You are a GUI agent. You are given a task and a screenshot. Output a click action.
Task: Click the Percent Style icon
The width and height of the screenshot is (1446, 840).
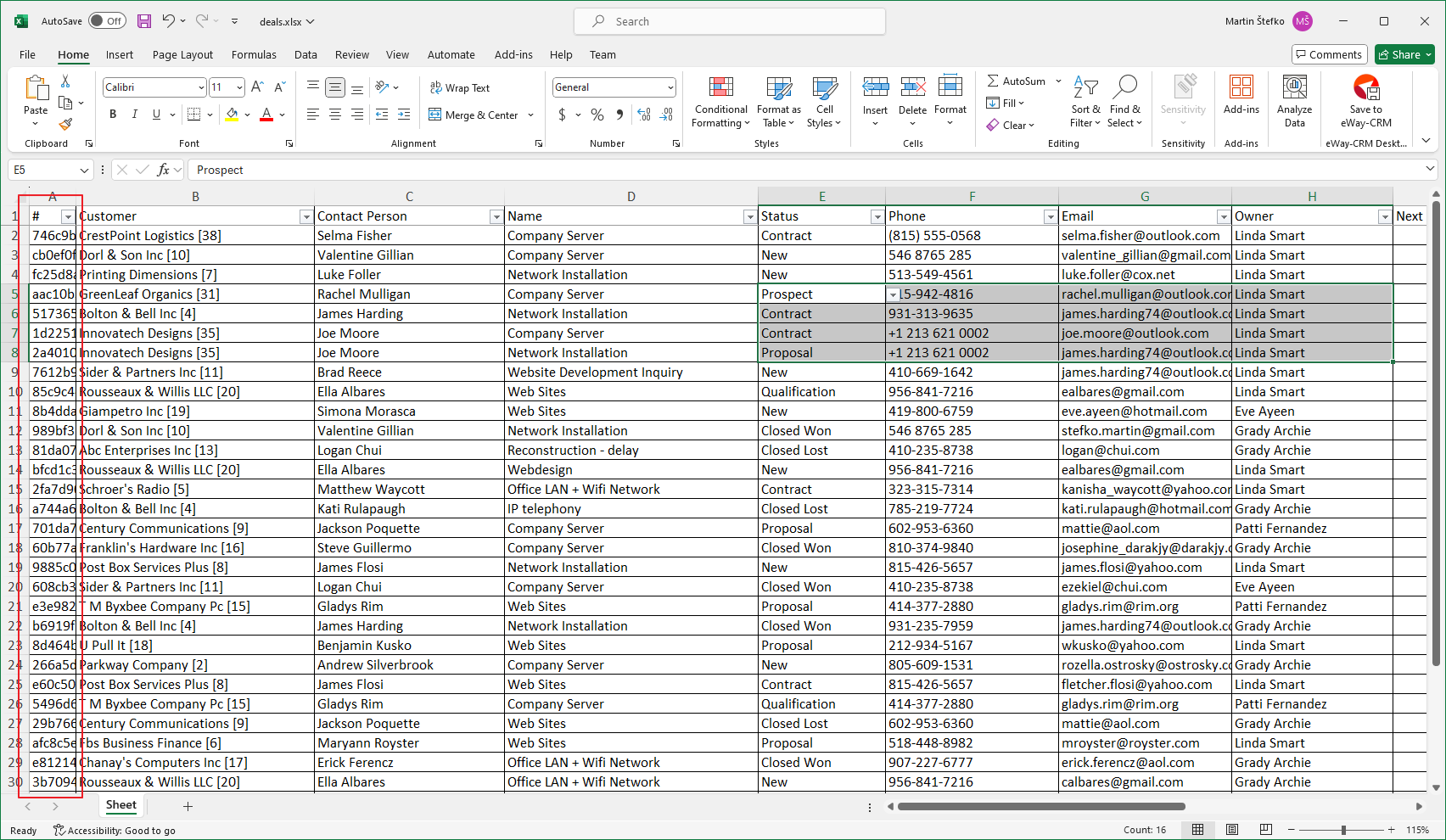tap(597, 115)
